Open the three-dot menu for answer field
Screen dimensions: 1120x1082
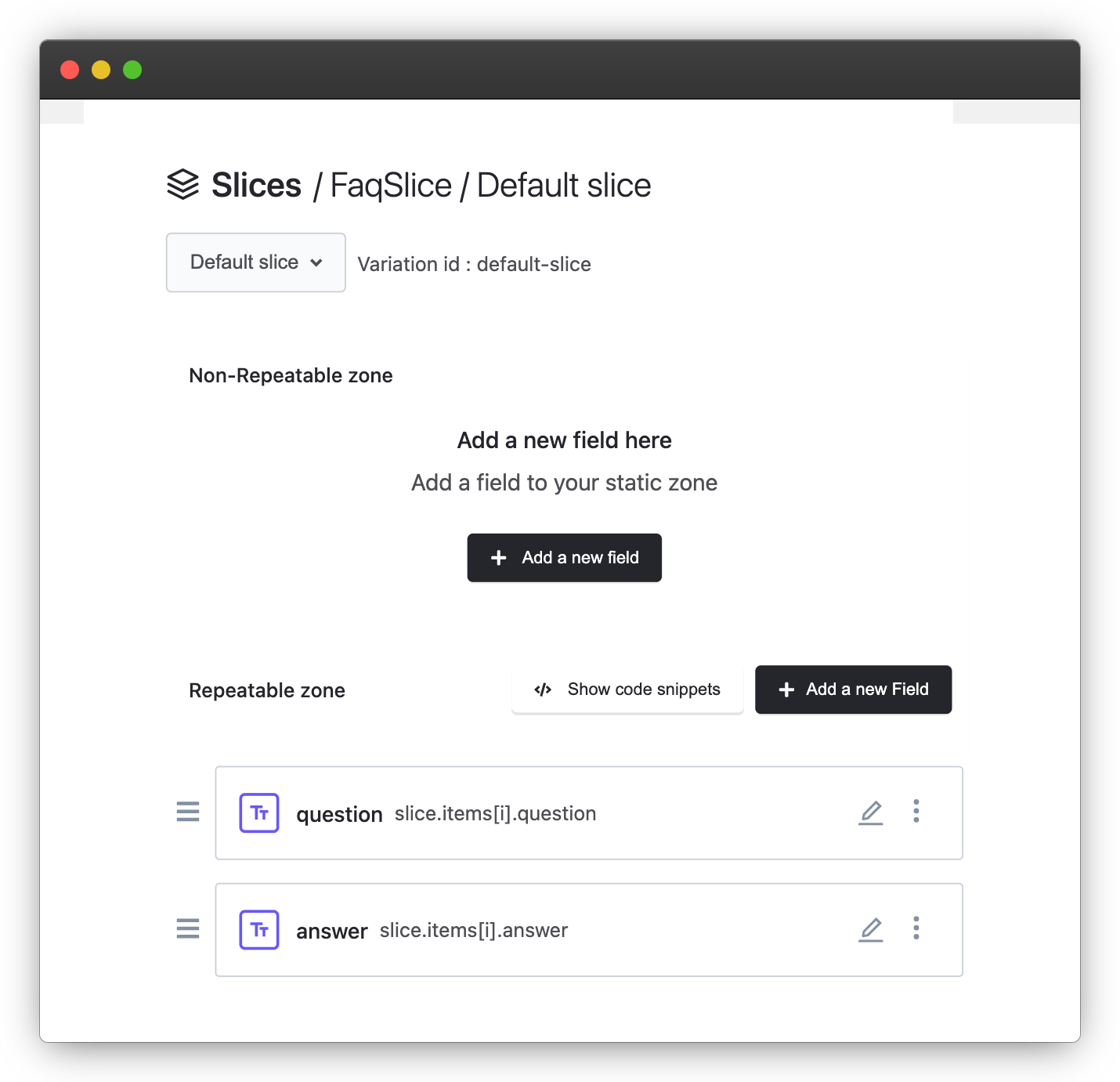[x=916, y=929]
